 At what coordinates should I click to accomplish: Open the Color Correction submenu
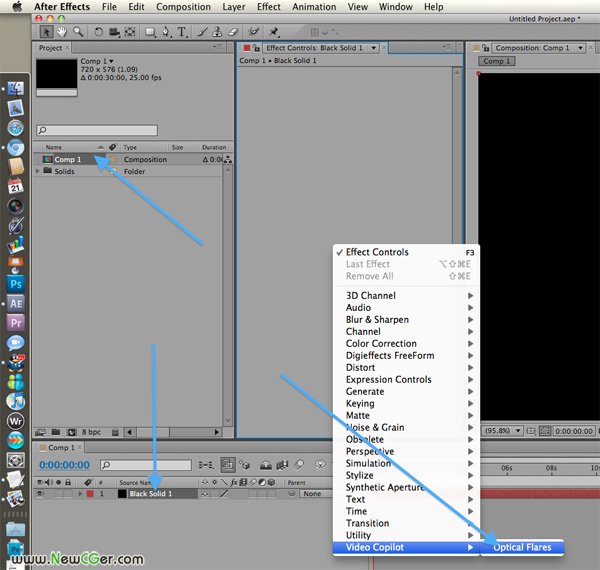pyautogui.click(x=406, y=344)
